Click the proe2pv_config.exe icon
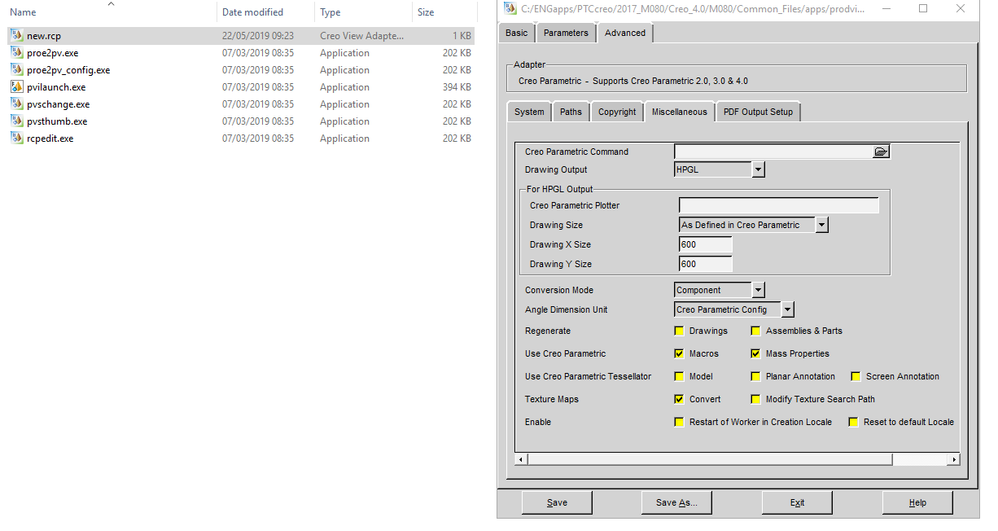The height and width of the screenshot is (531, 998). (16, 70)
